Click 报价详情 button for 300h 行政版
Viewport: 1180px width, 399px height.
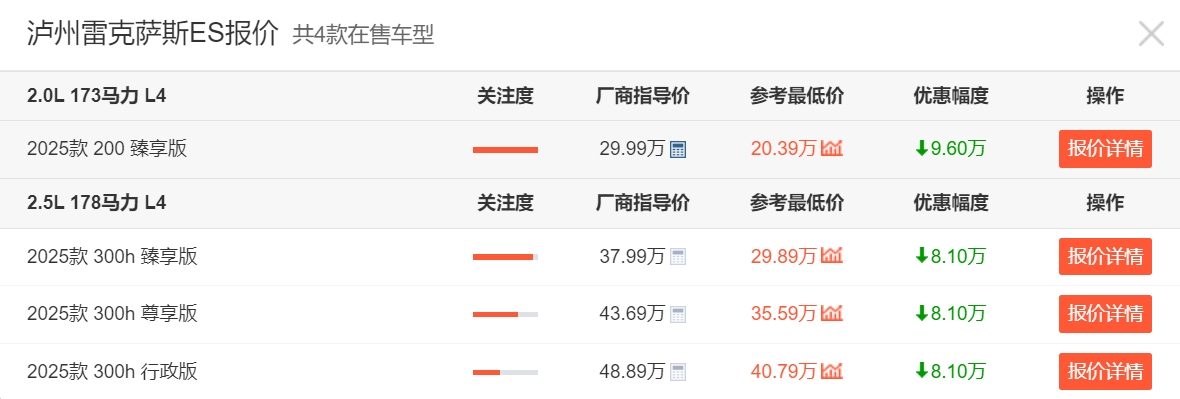(1105, 371)
